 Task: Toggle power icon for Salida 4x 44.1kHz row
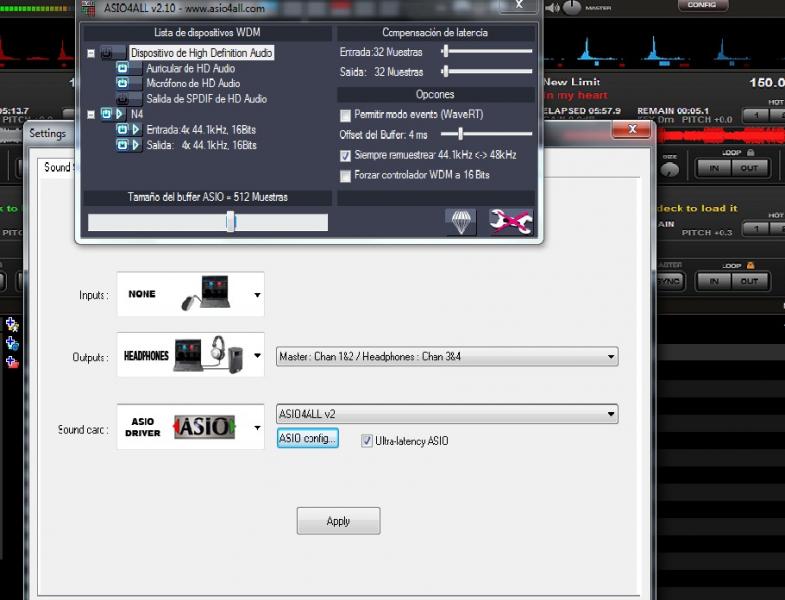[123, 145]
